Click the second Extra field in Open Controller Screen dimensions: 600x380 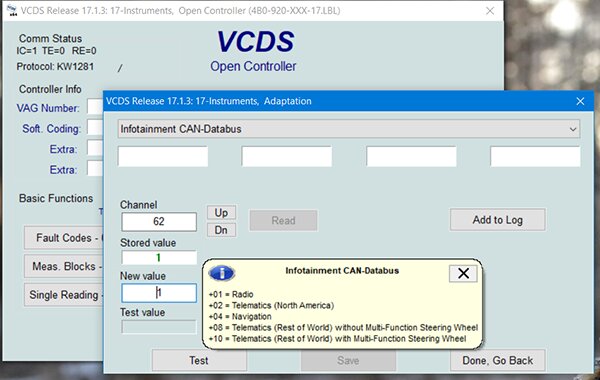(95, 168)
